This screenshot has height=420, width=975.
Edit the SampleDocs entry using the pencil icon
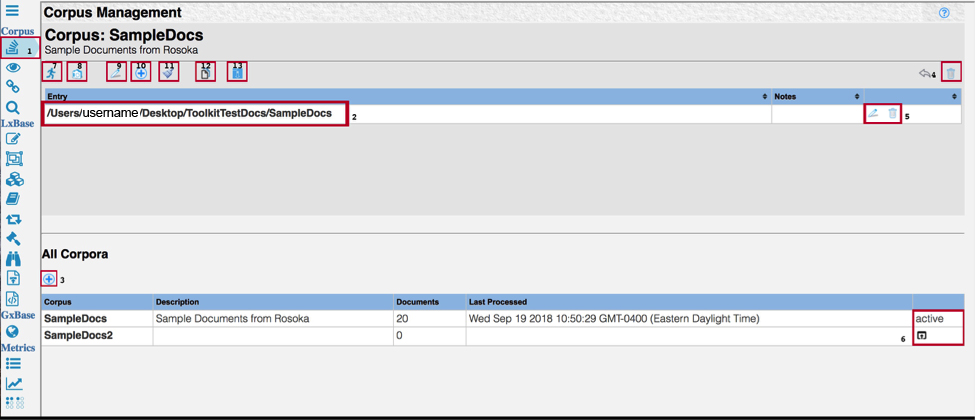873,113
